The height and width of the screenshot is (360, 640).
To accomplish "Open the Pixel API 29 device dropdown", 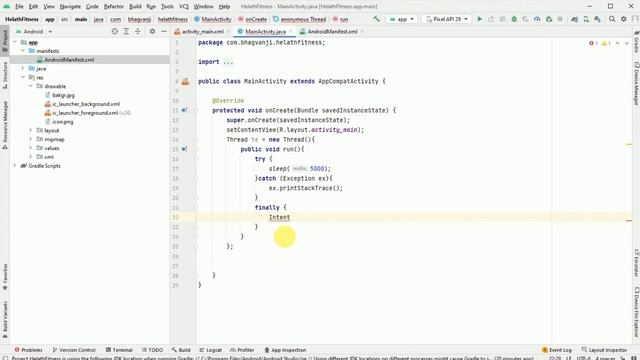I will 447,19.
